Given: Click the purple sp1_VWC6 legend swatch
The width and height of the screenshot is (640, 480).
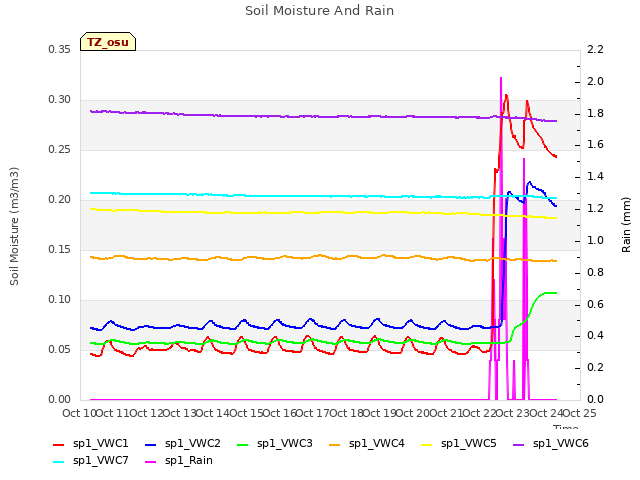Looking at the screenshot, I should (519, 445).
